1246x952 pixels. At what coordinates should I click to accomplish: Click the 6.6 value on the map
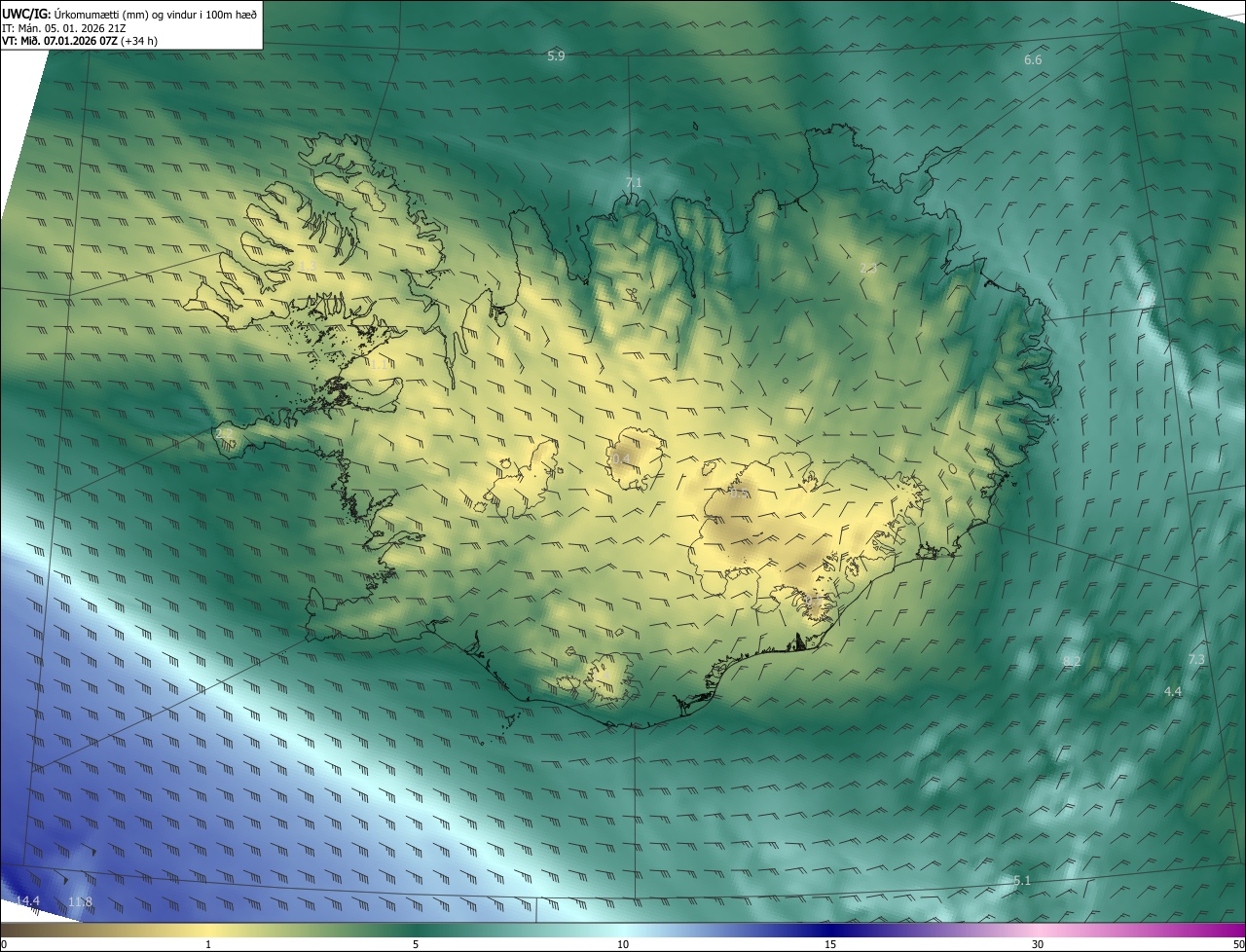[1033, 60]
